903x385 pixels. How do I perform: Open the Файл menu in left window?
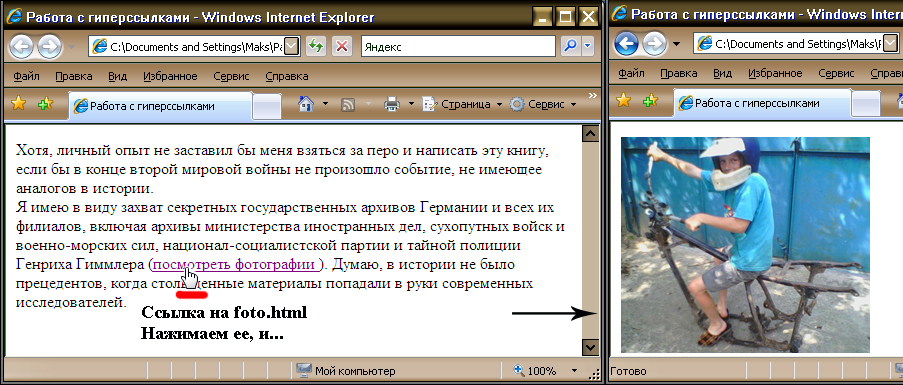[26, 76]
